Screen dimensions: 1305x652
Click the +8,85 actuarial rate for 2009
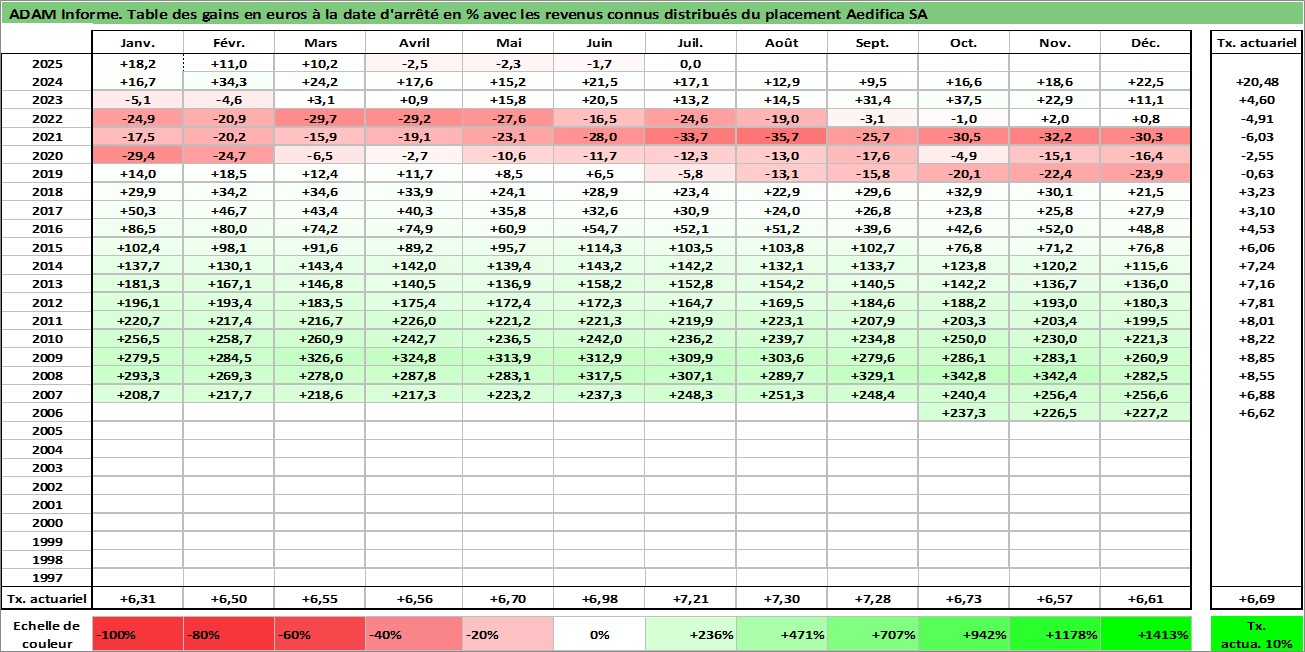click(x=1257, y=358)
